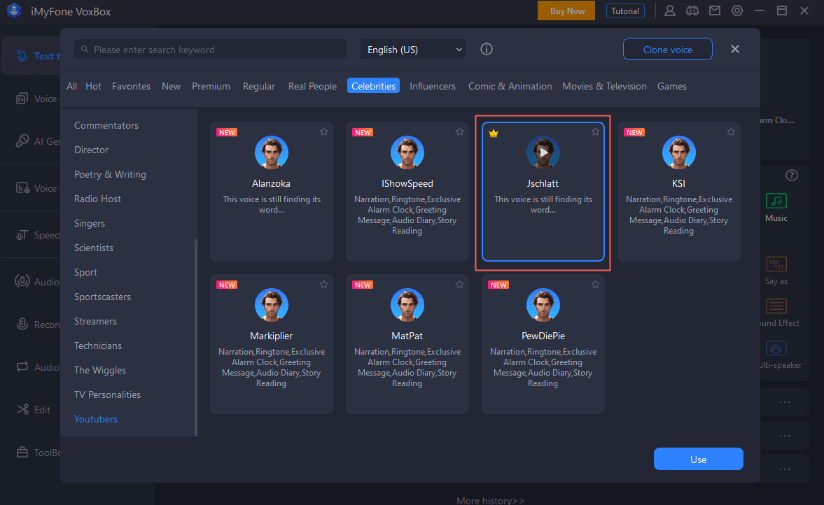Choose the Radio Host subcategory
This screenshot has height=505, width=824.
(x=98, y=199)
